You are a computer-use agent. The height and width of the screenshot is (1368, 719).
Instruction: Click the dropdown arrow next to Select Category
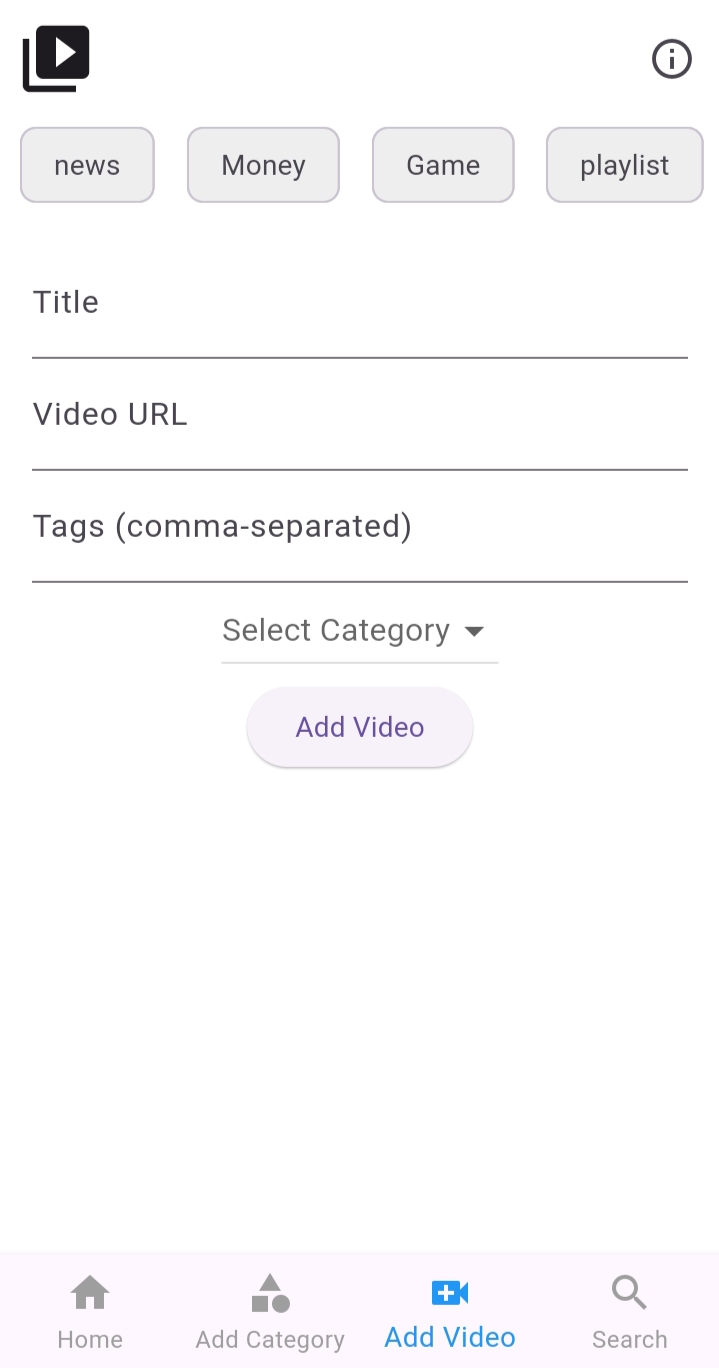474,632
